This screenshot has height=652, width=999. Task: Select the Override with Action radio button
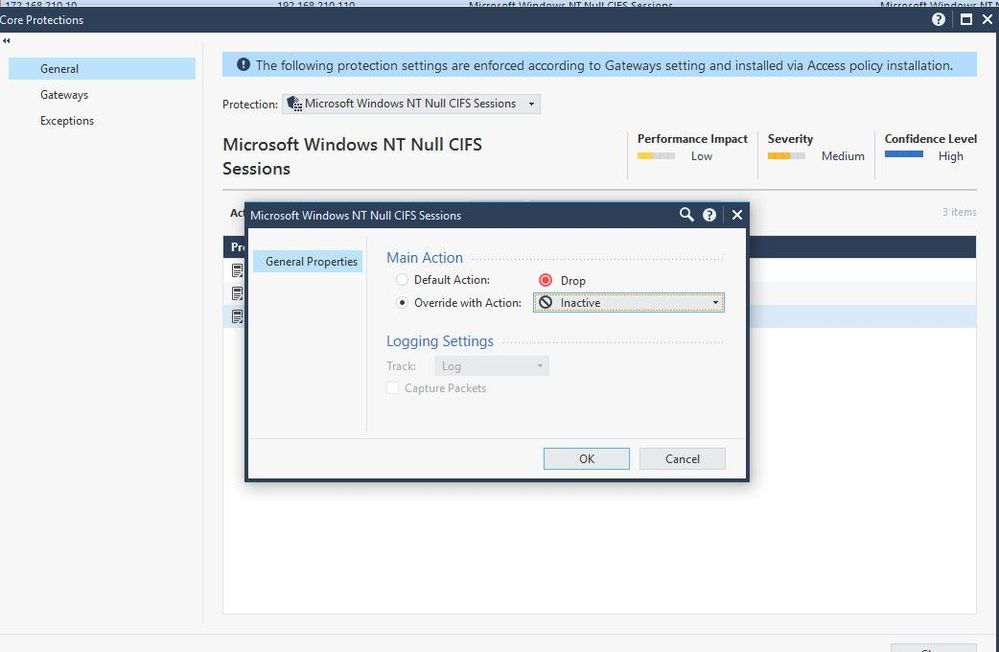click(x=402, y=302)
